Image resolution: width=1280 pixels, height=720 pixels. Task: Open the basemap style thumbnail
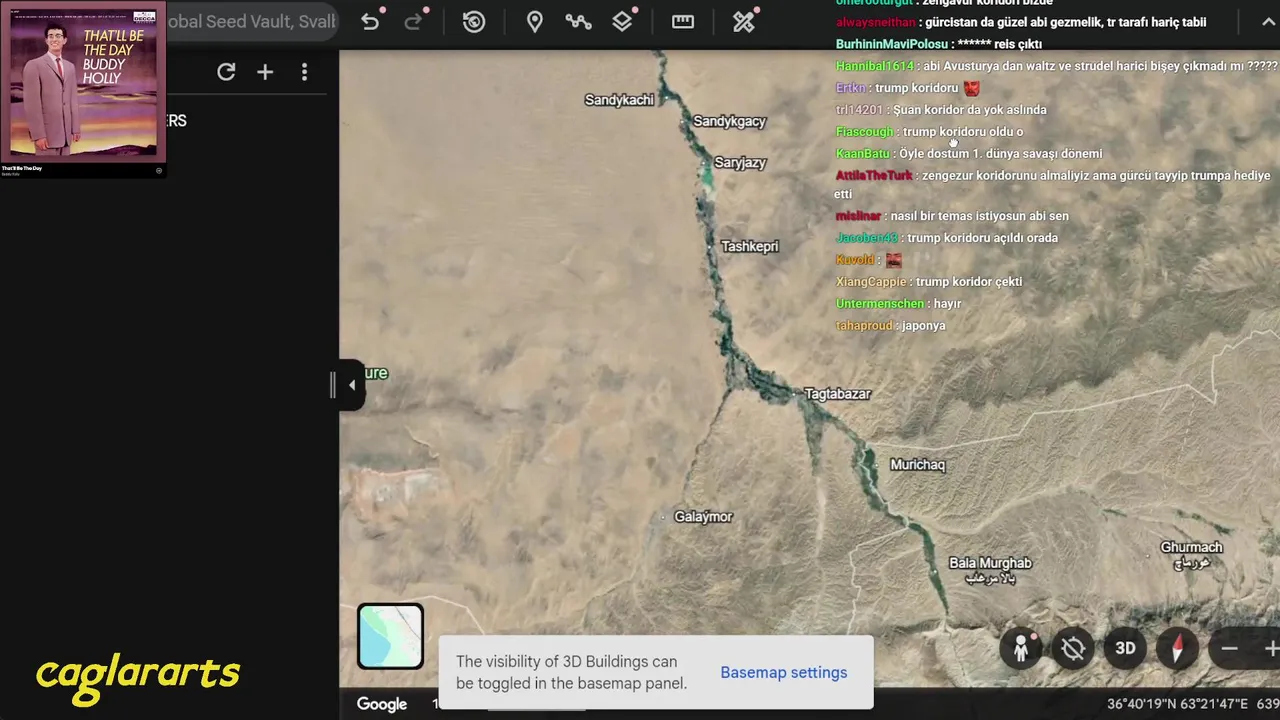coord(390,636)
